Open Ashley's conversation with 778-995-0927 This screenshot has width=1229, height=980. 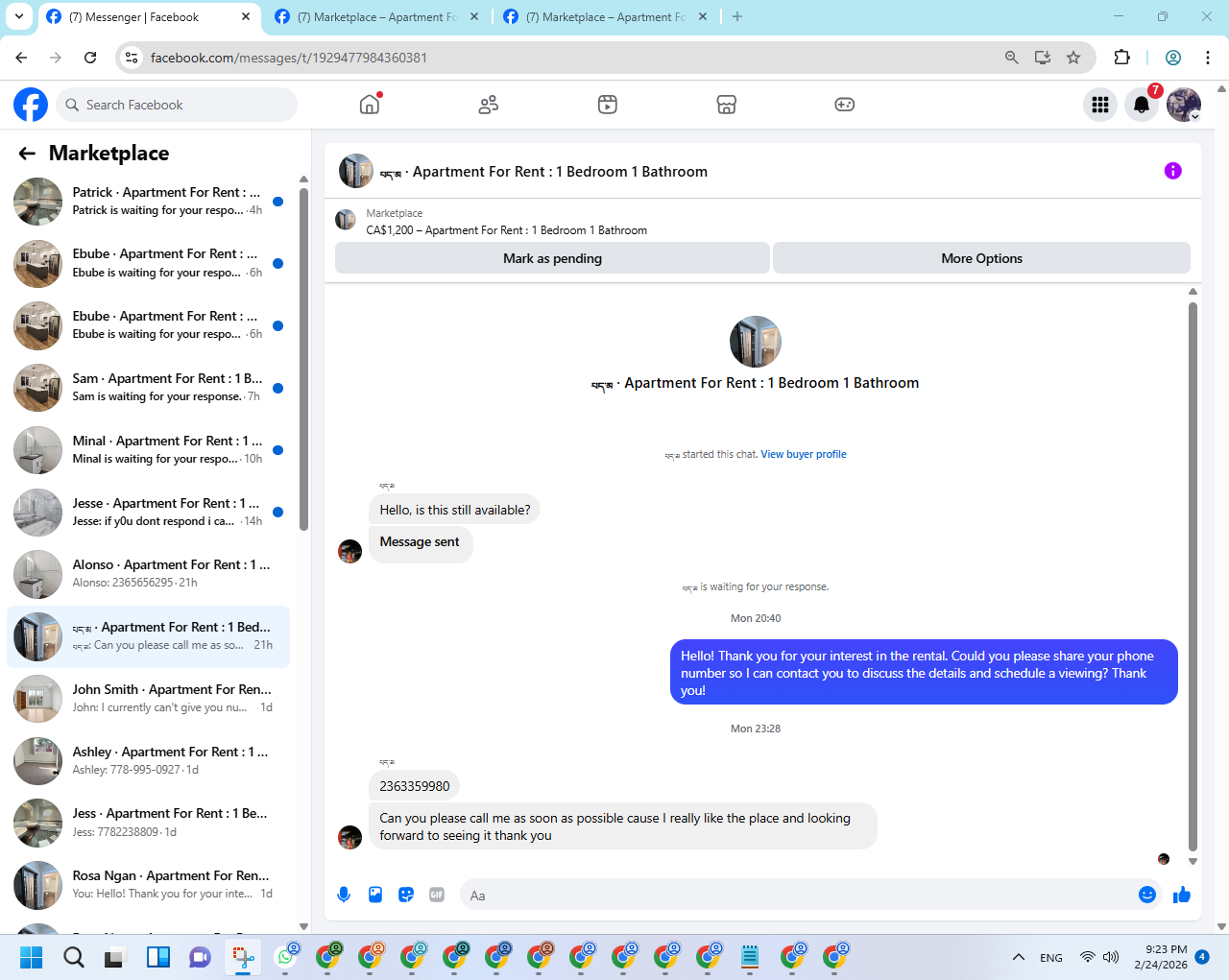pos(149,761)
